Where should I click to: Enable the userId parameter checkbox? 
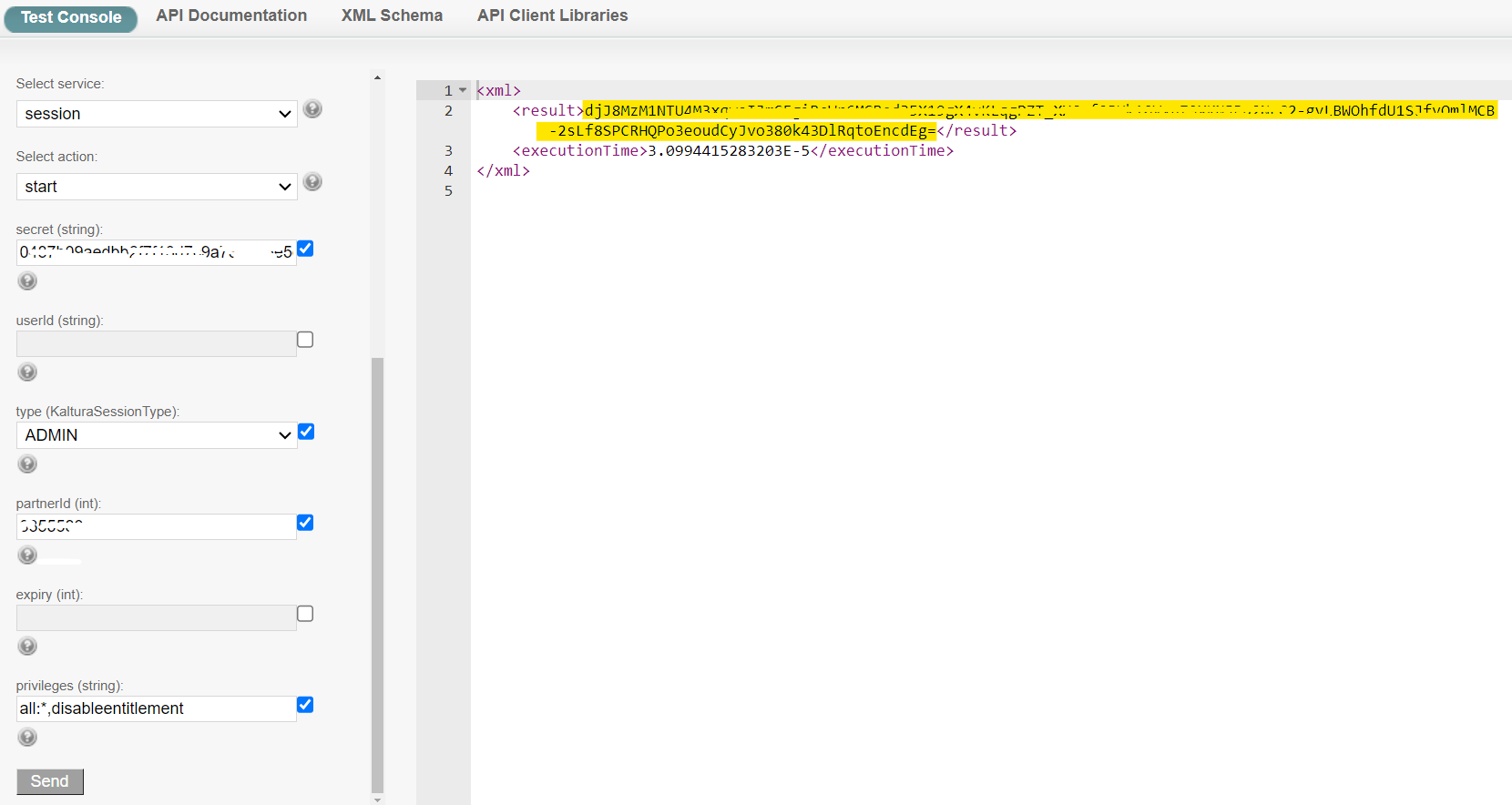(x=305, y=340)
